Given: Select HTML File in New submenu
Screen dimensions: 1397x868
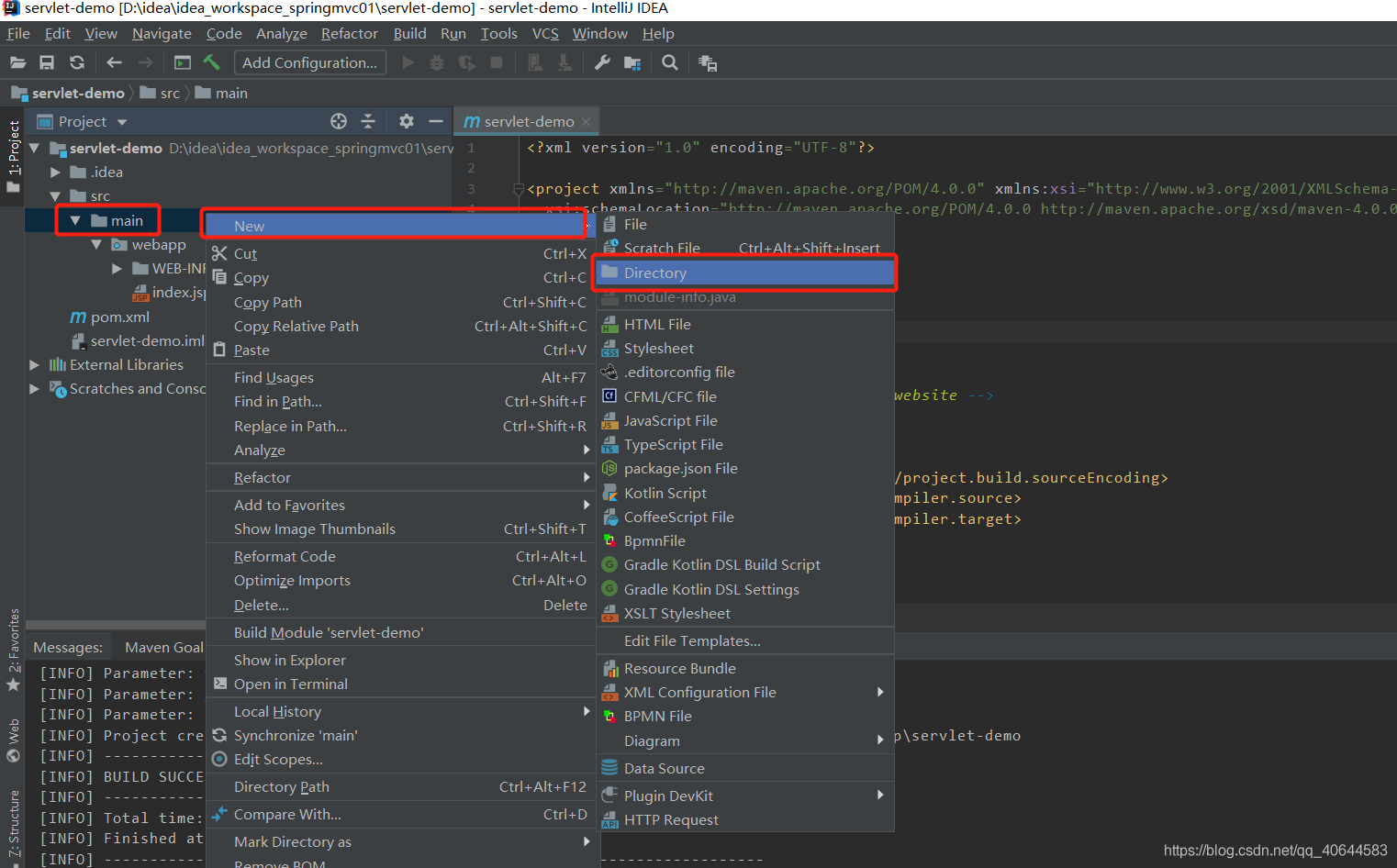Looking at the screenshot, I should (745, 324).
